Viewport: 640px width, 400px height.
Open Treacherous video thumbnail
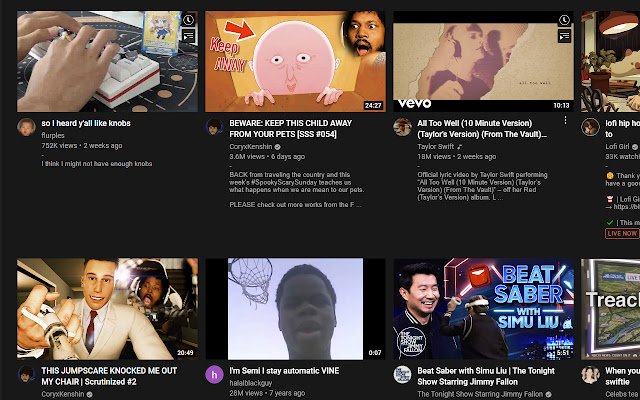tap(610, 309)
